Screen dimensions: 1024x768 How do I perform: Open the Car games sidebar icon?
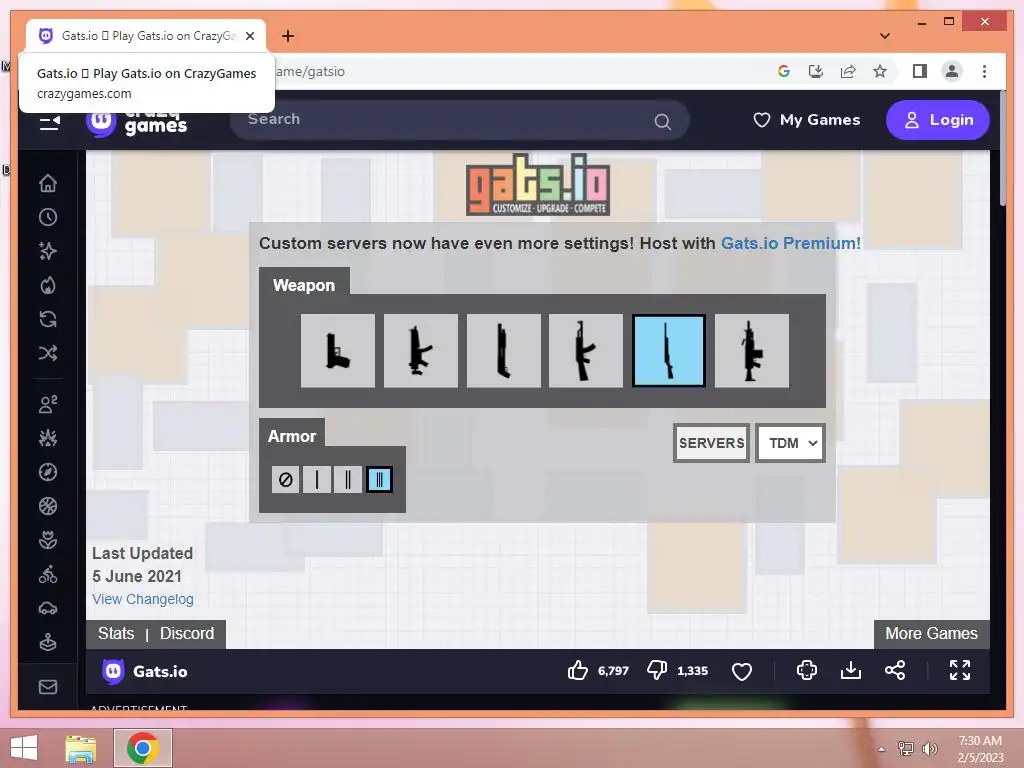[48, 609]
